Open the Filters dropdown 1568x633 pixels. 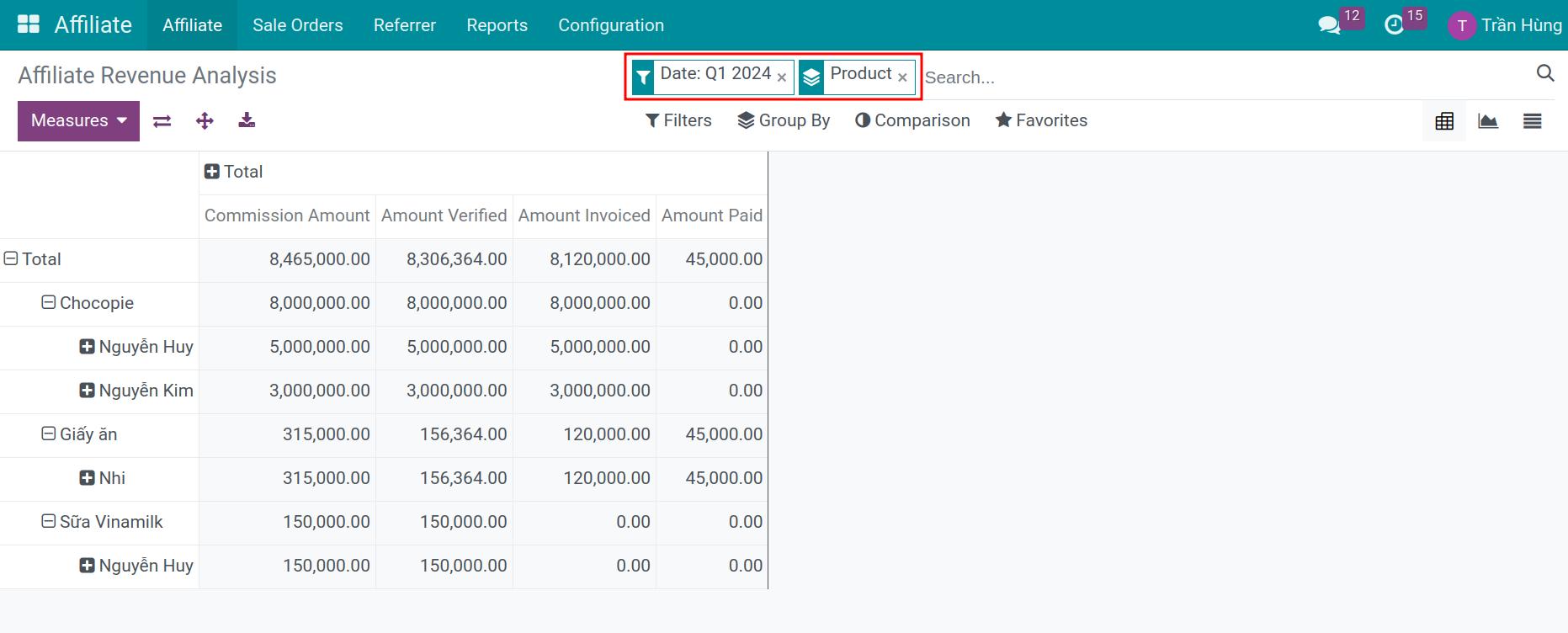click(678, 120)
